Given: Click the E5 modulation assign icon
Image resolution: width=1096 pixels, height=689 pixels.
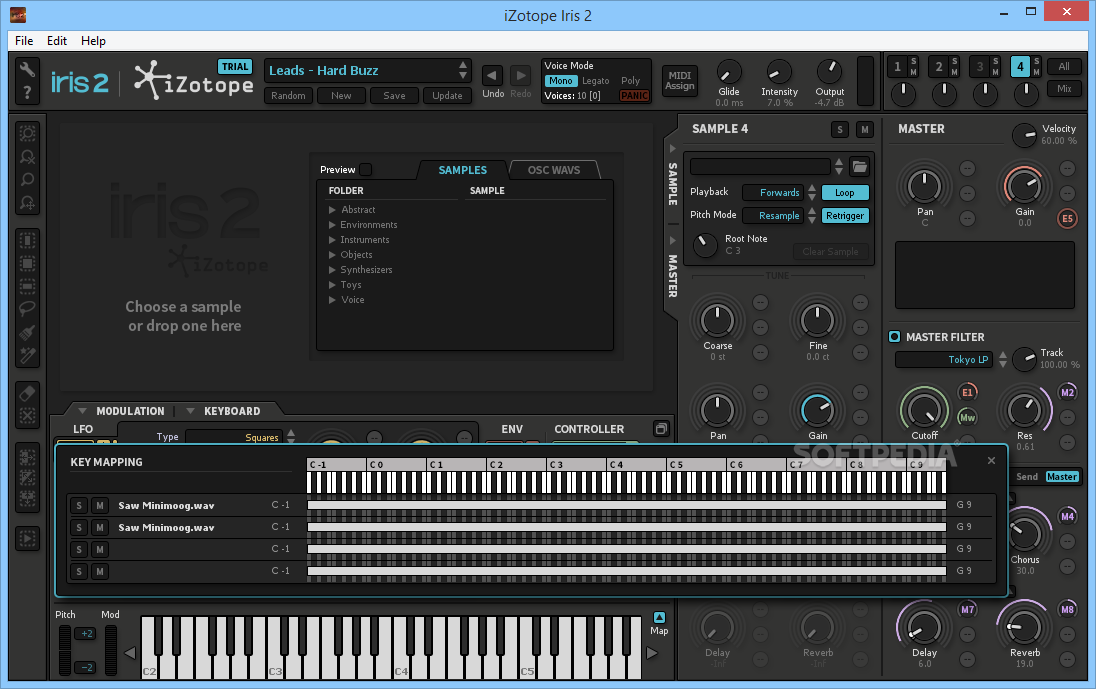Looking at the screenshot, I should click(1067, 219).
